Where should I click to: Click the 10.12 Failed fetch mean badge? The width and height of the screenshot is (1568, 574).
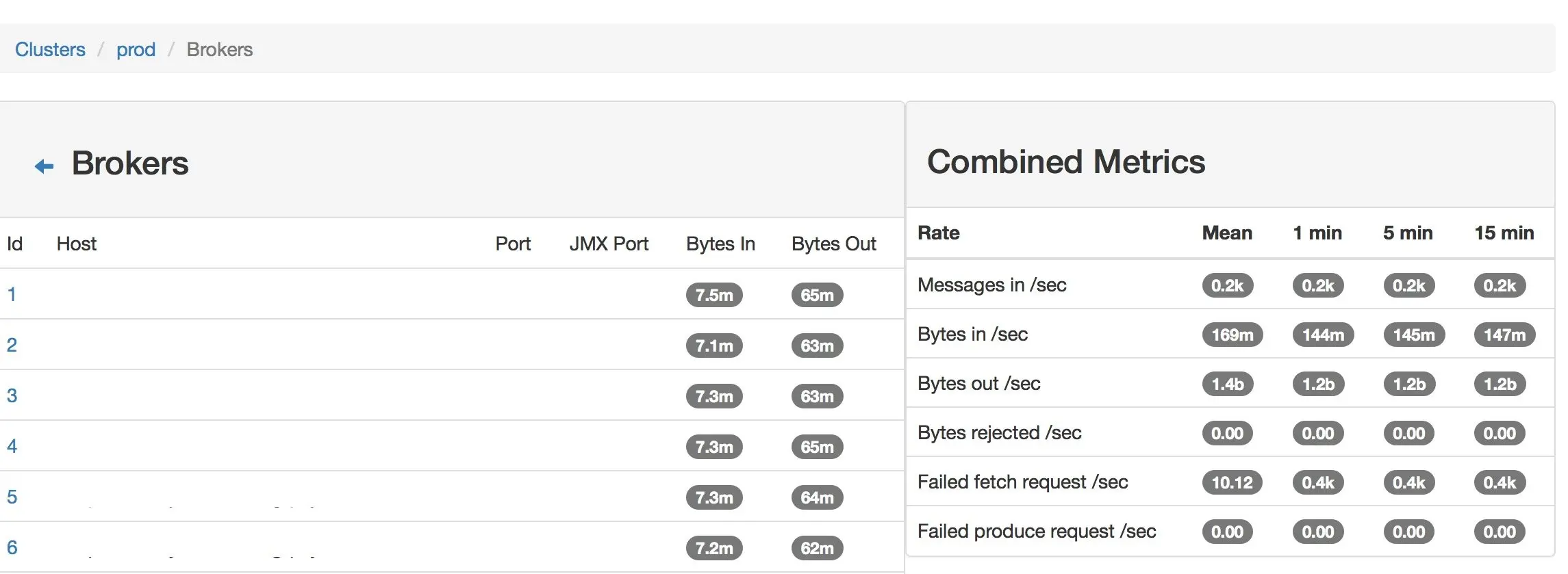click(x=1232, y=482)
